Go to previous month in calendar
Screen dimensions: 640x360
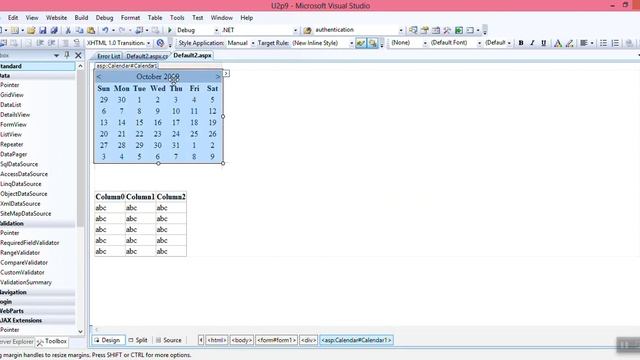[x=99, y=77]
